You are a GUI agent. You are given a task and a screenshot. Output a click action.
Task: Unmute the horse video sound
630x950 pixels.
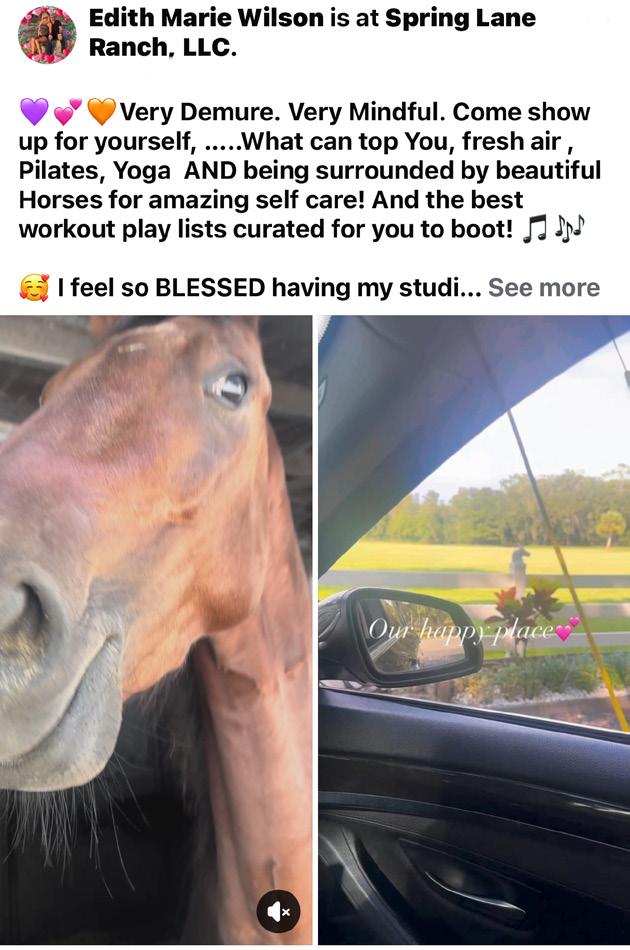click(279, 911)
